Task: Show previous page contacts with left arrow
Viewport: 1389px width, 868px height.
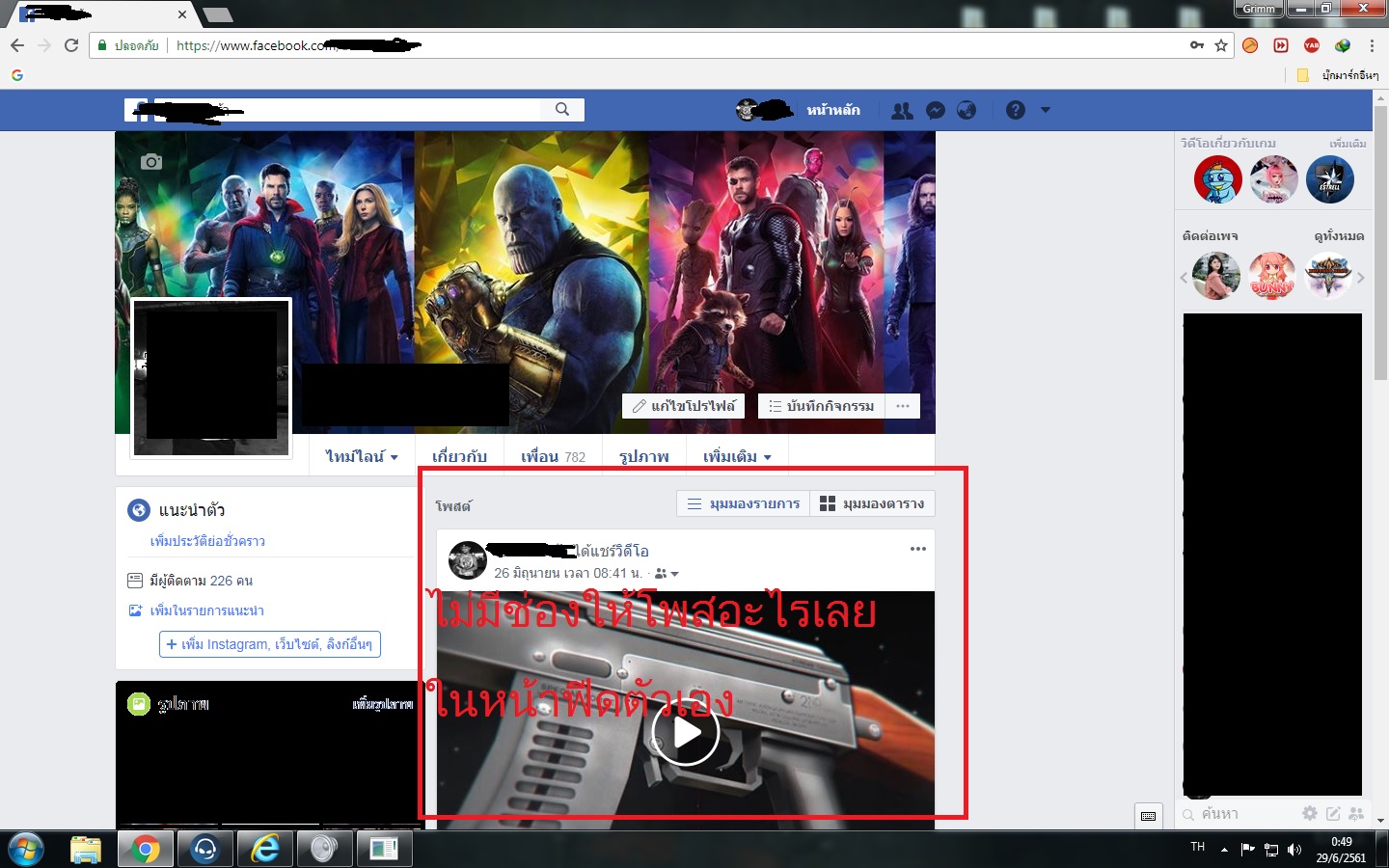Action: pyautogui.click(x=1184, y=278)
